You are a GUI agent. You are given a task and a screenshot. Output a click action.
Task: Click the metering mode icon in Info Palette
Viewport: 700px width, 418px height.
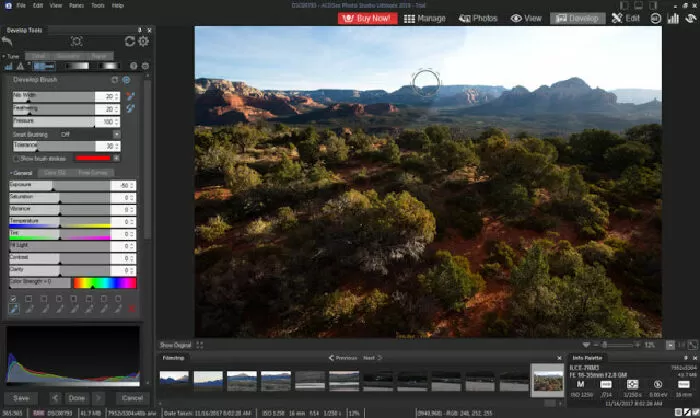coord(633,384)
